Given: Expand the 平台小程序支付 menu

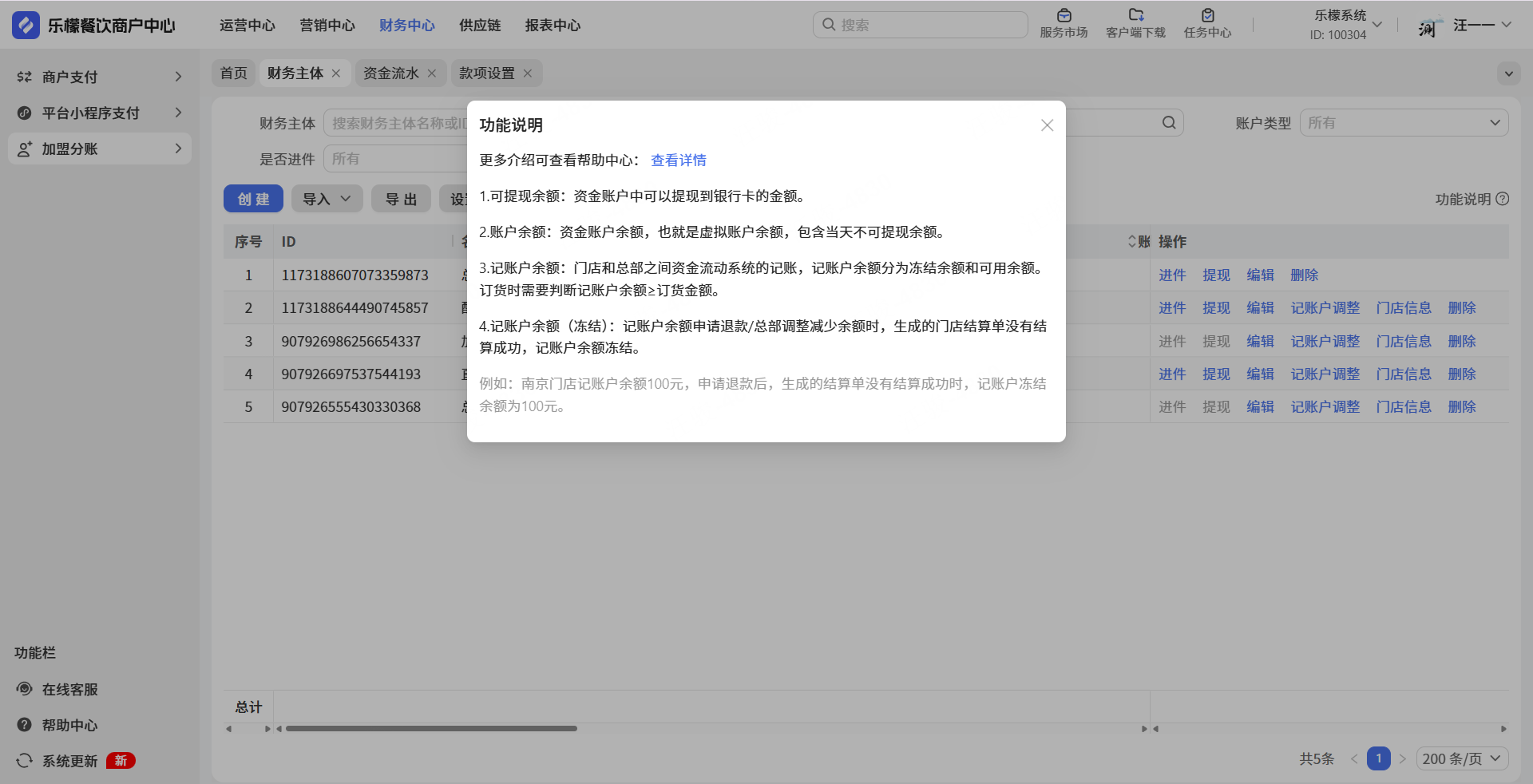Looking at the screenshot, I should point(178,113).
